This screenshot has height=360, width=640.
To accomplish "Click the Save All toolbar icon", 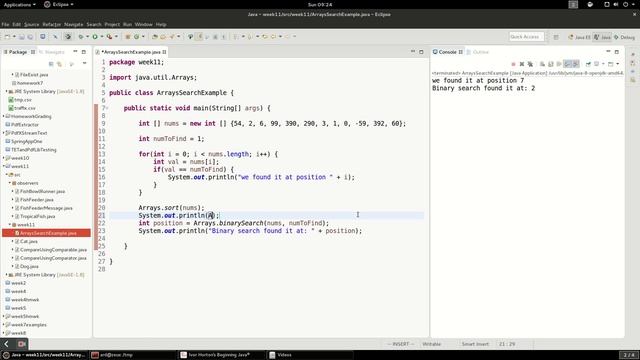I will coord(30,37).
